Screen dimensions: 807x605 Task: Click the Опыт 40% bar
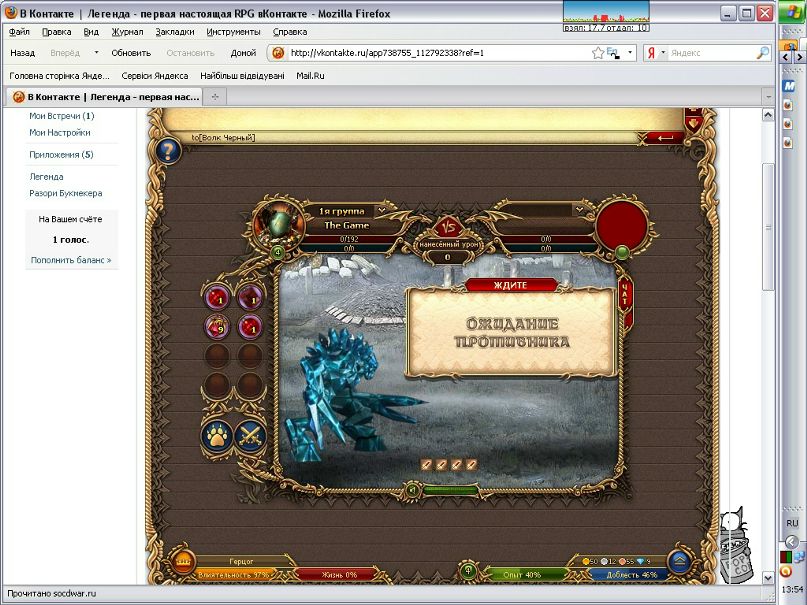click(524, 575)
